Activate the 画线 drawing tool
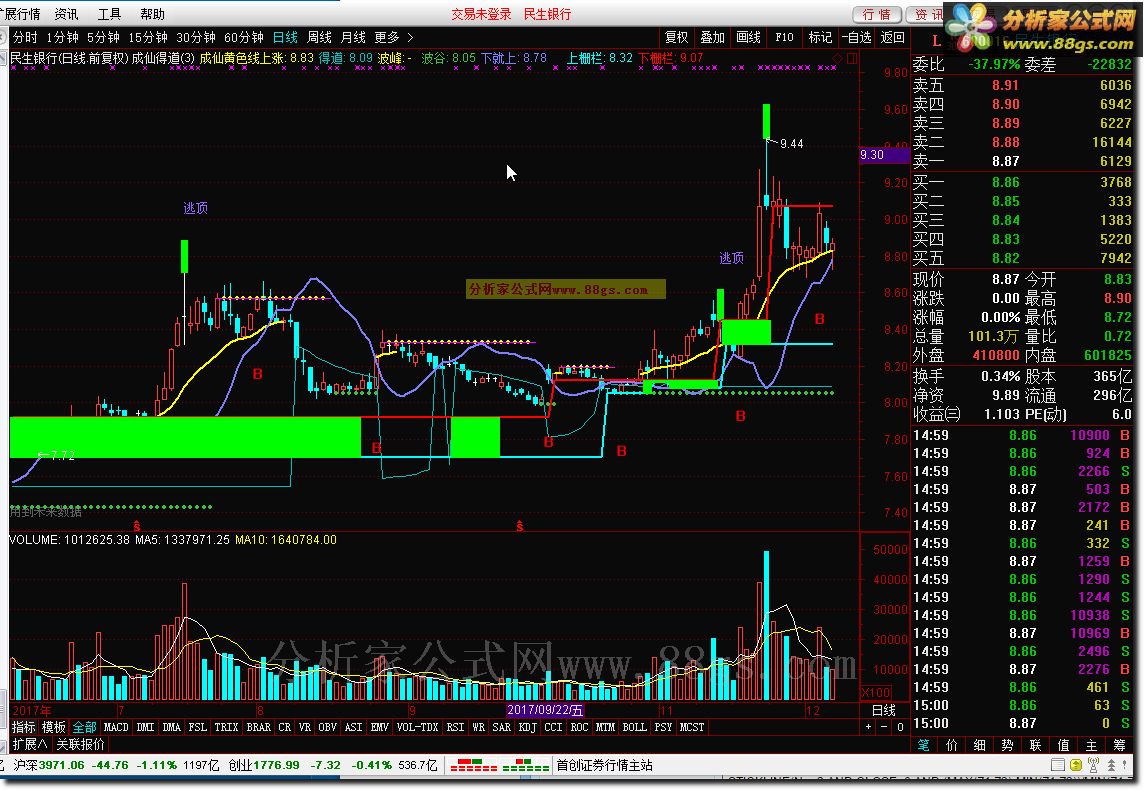 pyautogui.click(x=748, y=37)
